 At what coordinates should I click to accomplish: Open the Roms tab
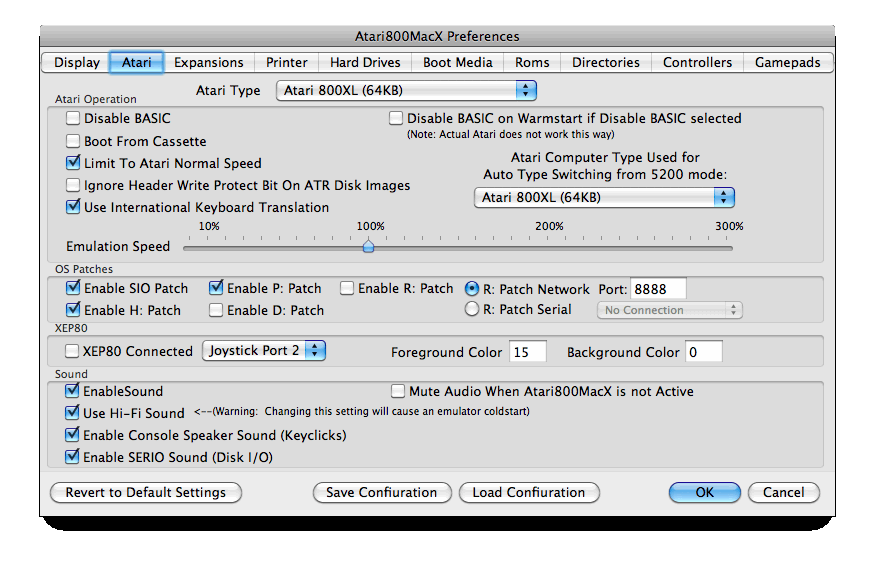coord(532,63)
